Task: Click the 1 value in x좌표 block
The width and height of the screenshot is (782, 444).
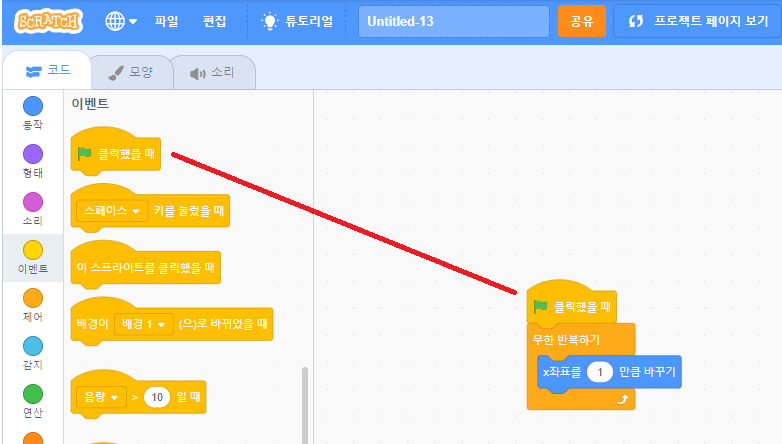Action: 599,372
